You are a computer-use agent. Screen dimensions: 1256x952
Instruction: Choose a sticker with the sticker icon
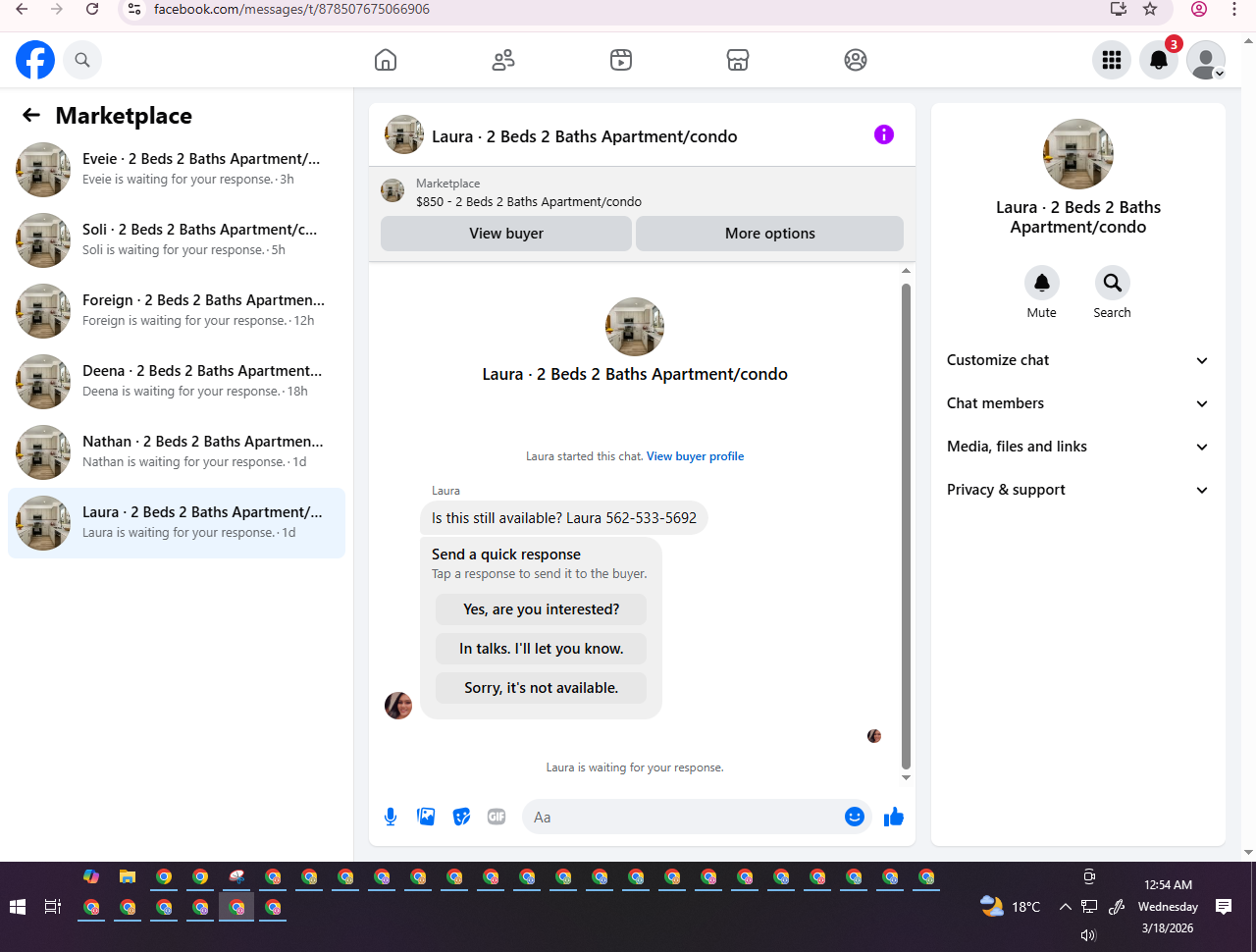click(x=461, y=817)
